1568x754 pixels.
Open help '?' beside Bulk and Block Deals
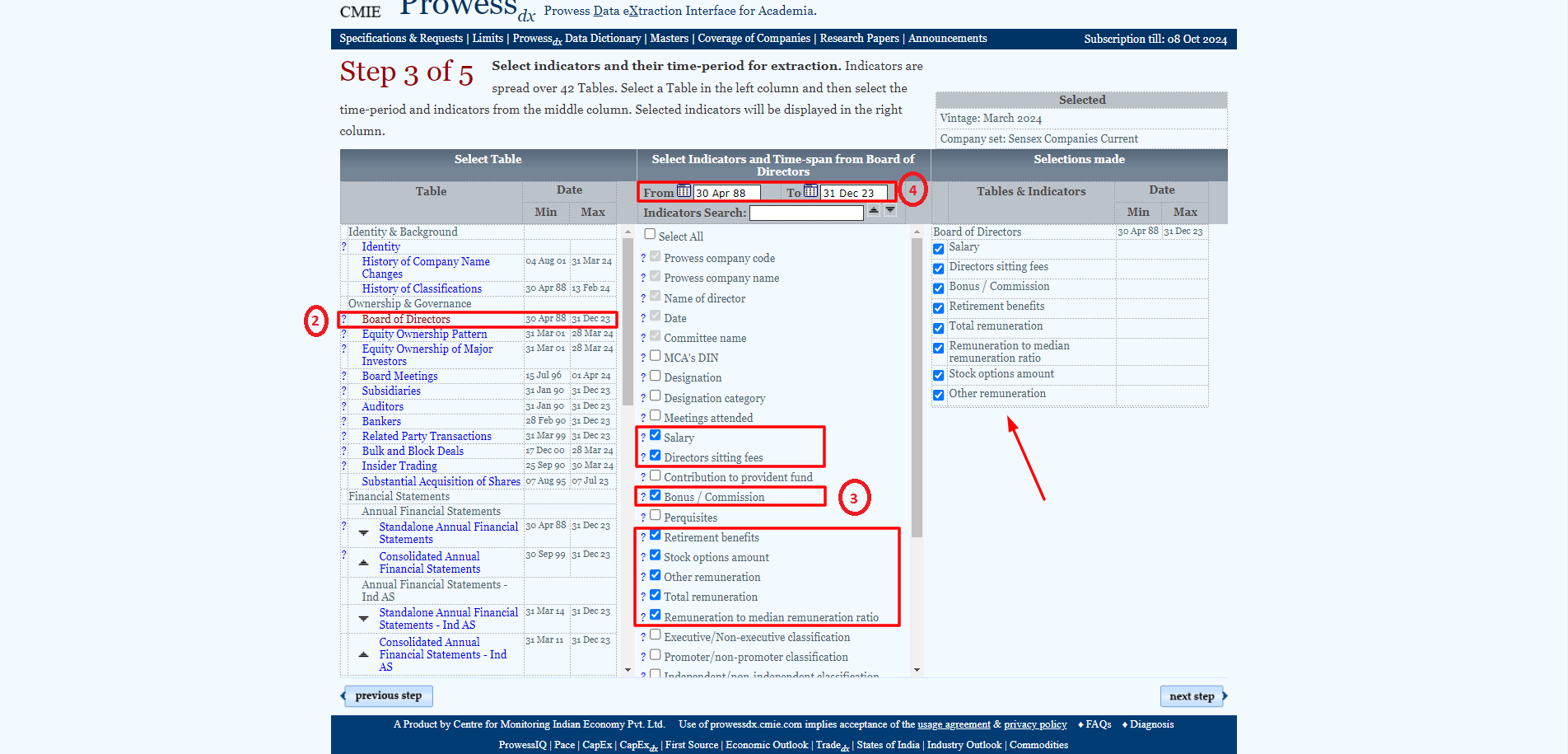[x=344, y=451]
